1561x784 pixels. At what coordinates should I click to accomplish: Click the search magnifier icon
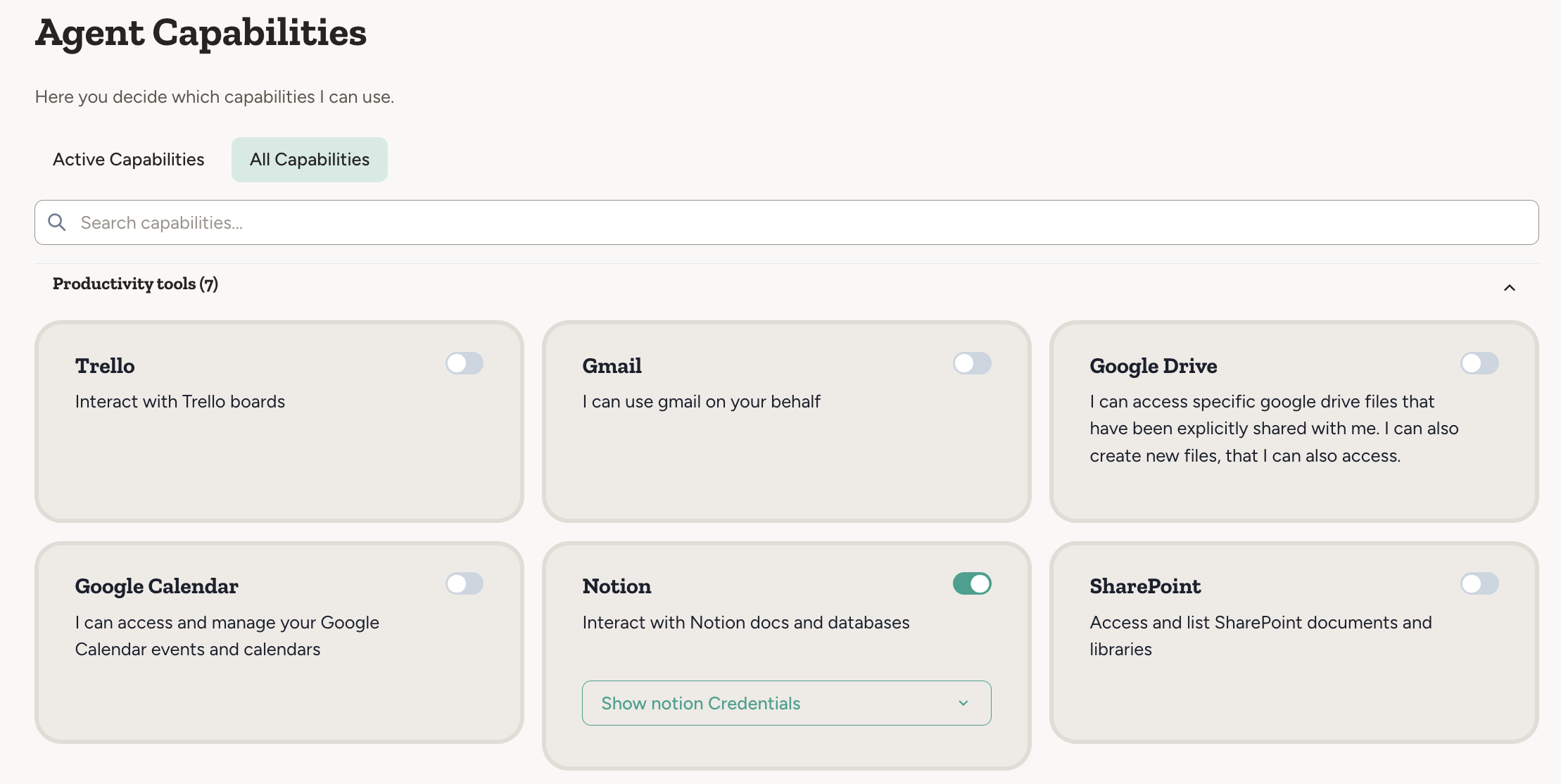pos(57,222)
